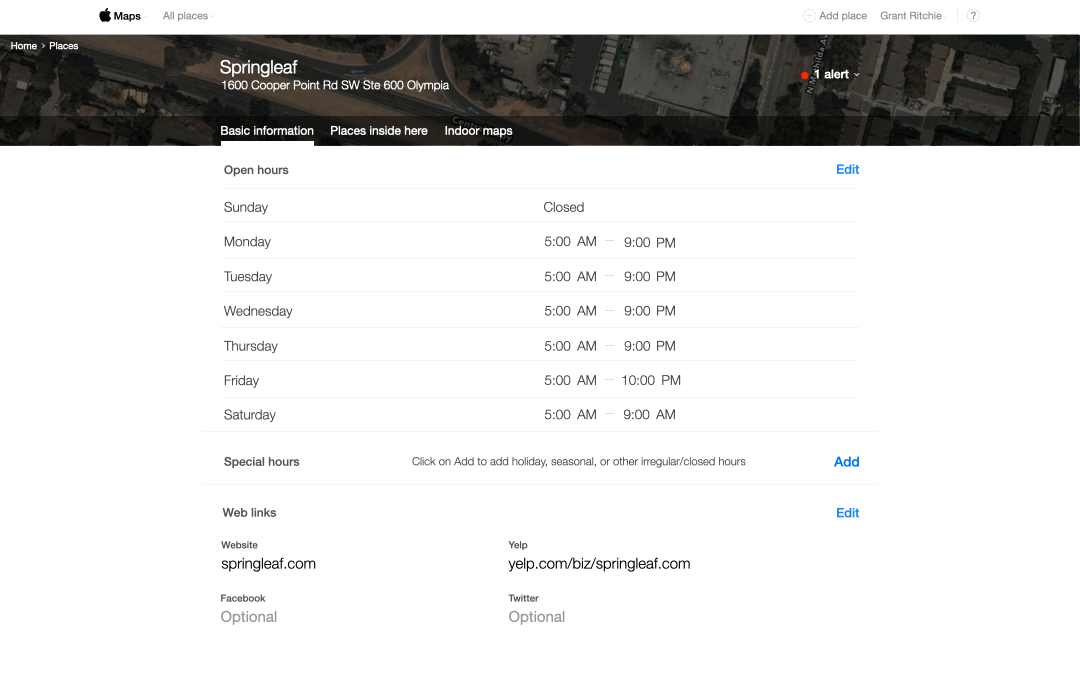
Task: Click Saturday's 9:00 AM closing time
Action: click(650, 415)
